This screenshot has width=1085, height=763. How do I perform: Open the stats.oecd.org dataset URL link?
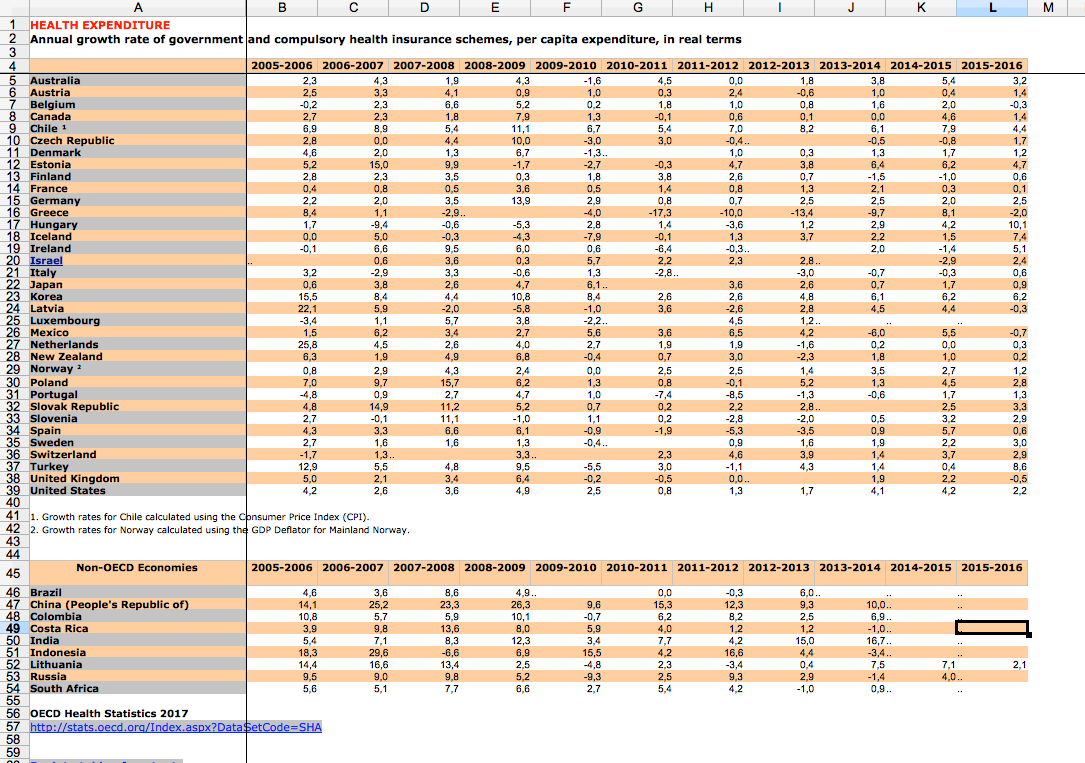(176, 728)
